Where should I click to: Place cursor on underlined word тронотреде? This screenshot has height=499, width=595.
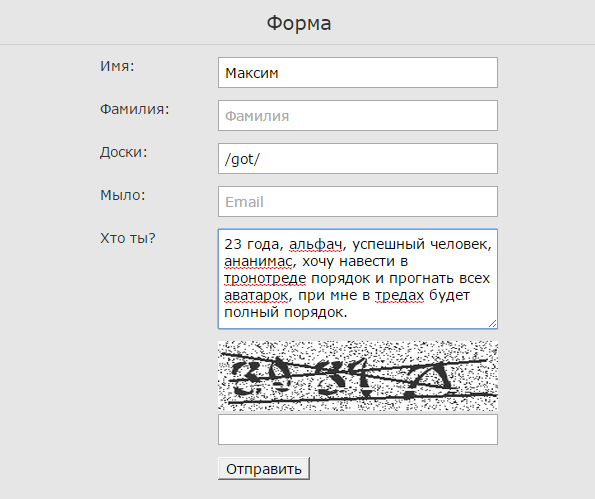pos(265,279)
